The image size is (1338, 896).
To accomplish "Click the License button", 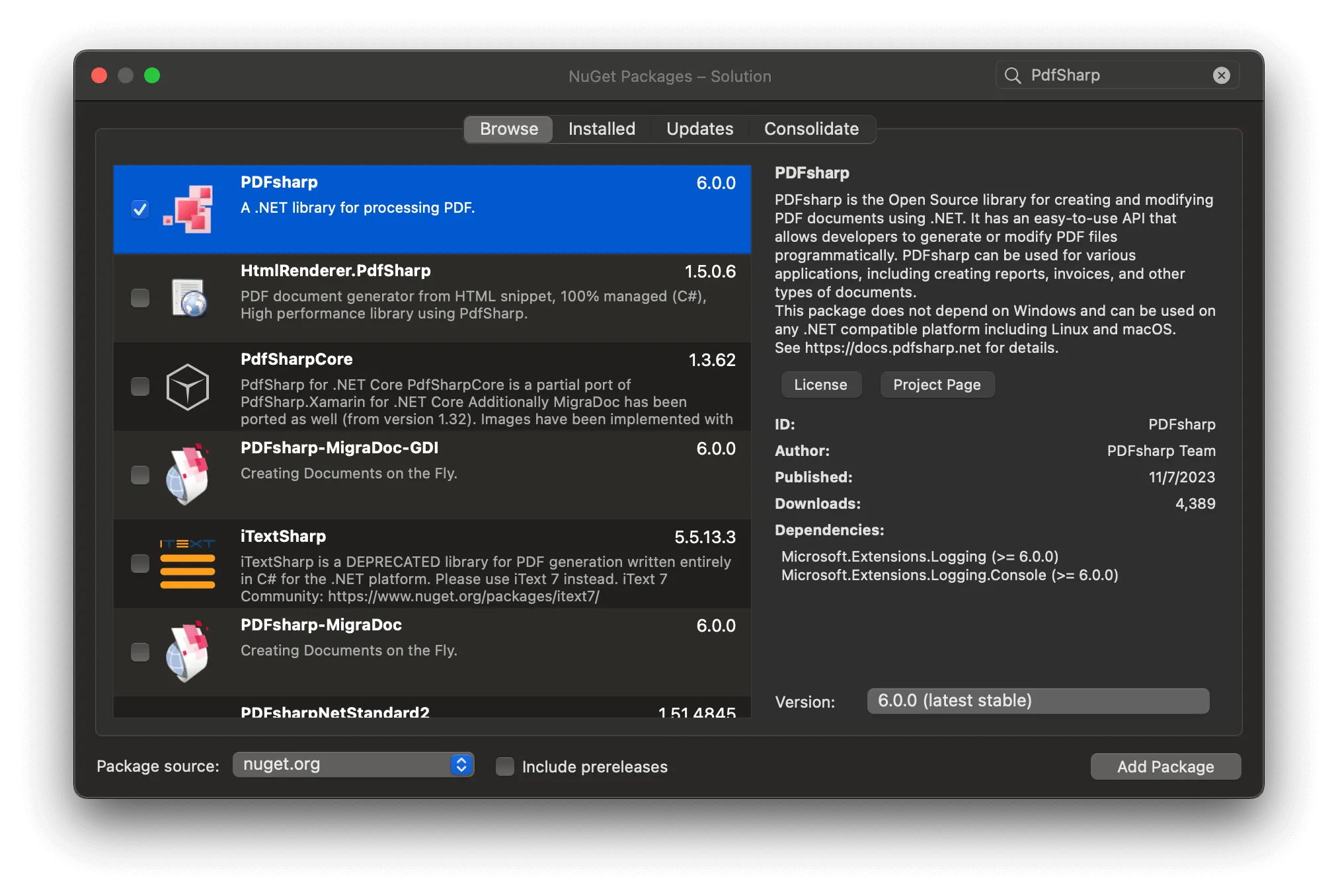I will [x=821, y=385].
